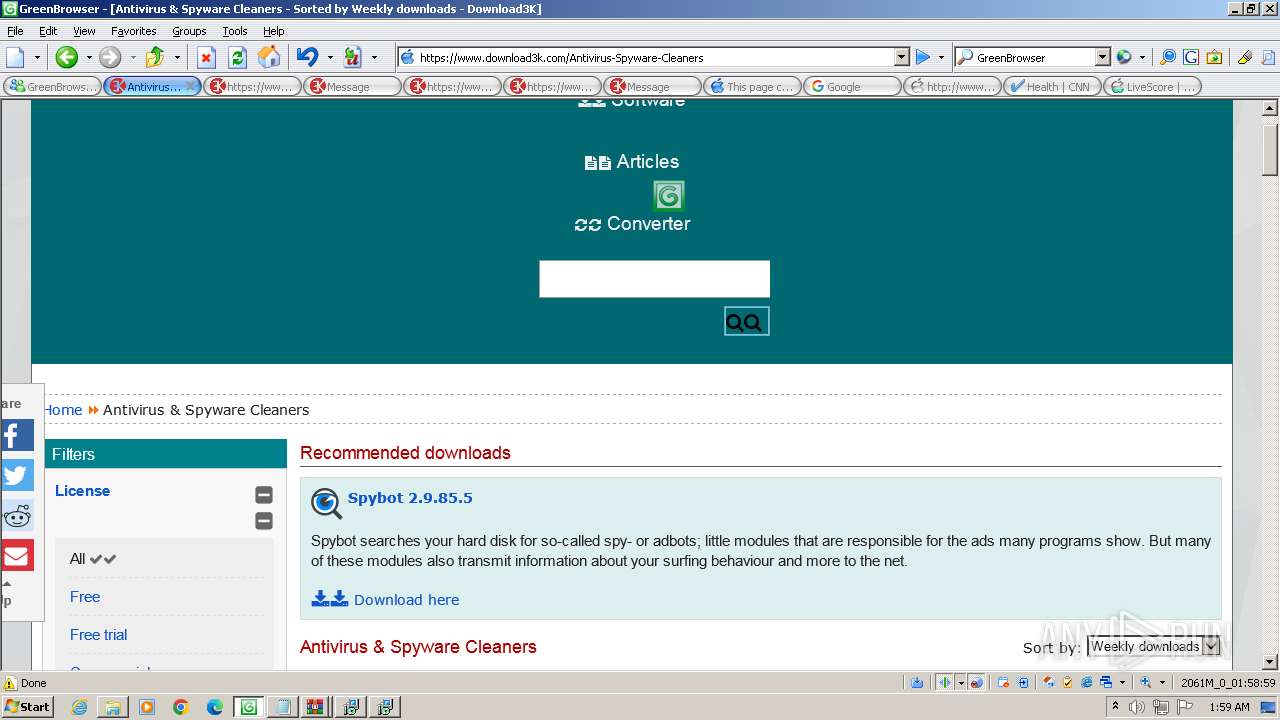Click the gray Forward arrow button
Viewport: 1280px width, 720px height.
110,57
